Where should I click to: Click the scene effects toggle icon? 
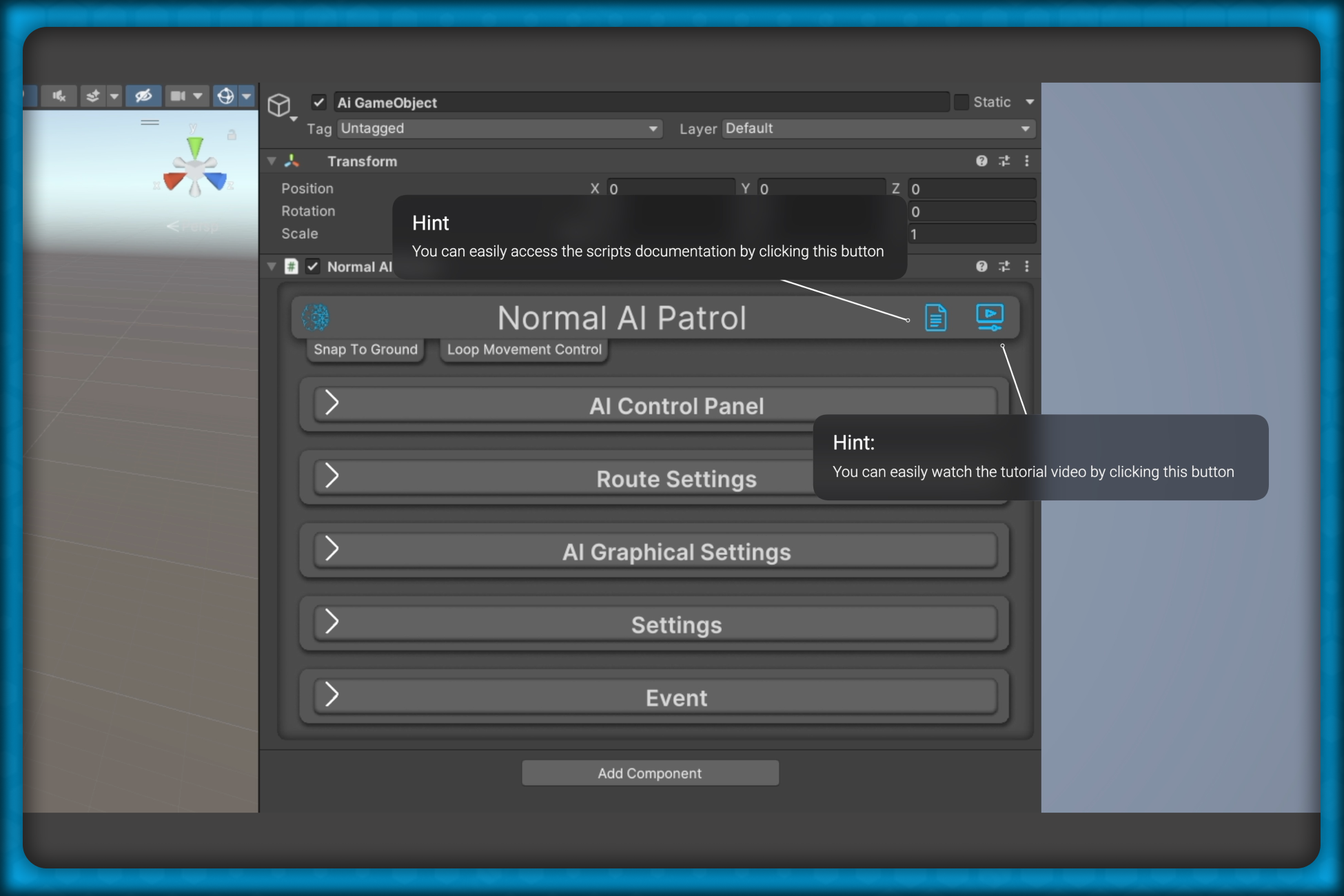(93, 96)
